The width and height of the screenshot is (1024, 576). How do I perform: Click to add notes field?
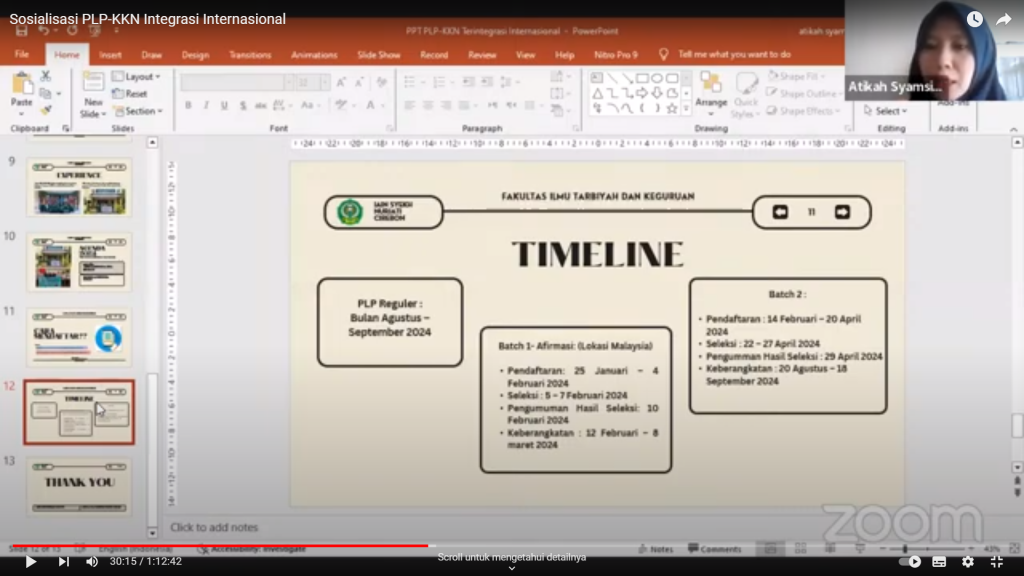tap(214, 527)
